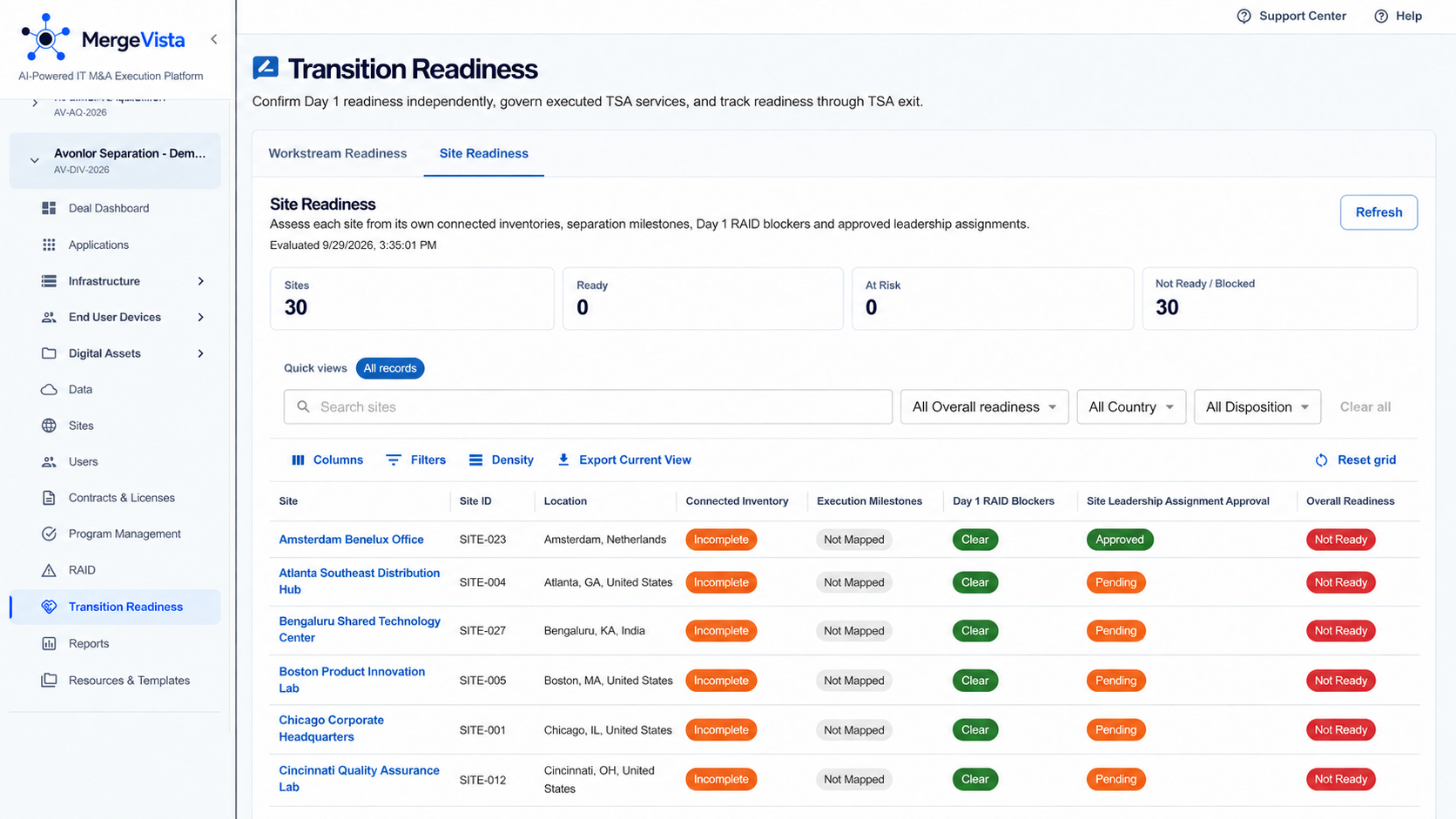Viewport: 1456px width, 819px height.
Task: Click the Sites globe icon
Action: (x=49, y=426)
